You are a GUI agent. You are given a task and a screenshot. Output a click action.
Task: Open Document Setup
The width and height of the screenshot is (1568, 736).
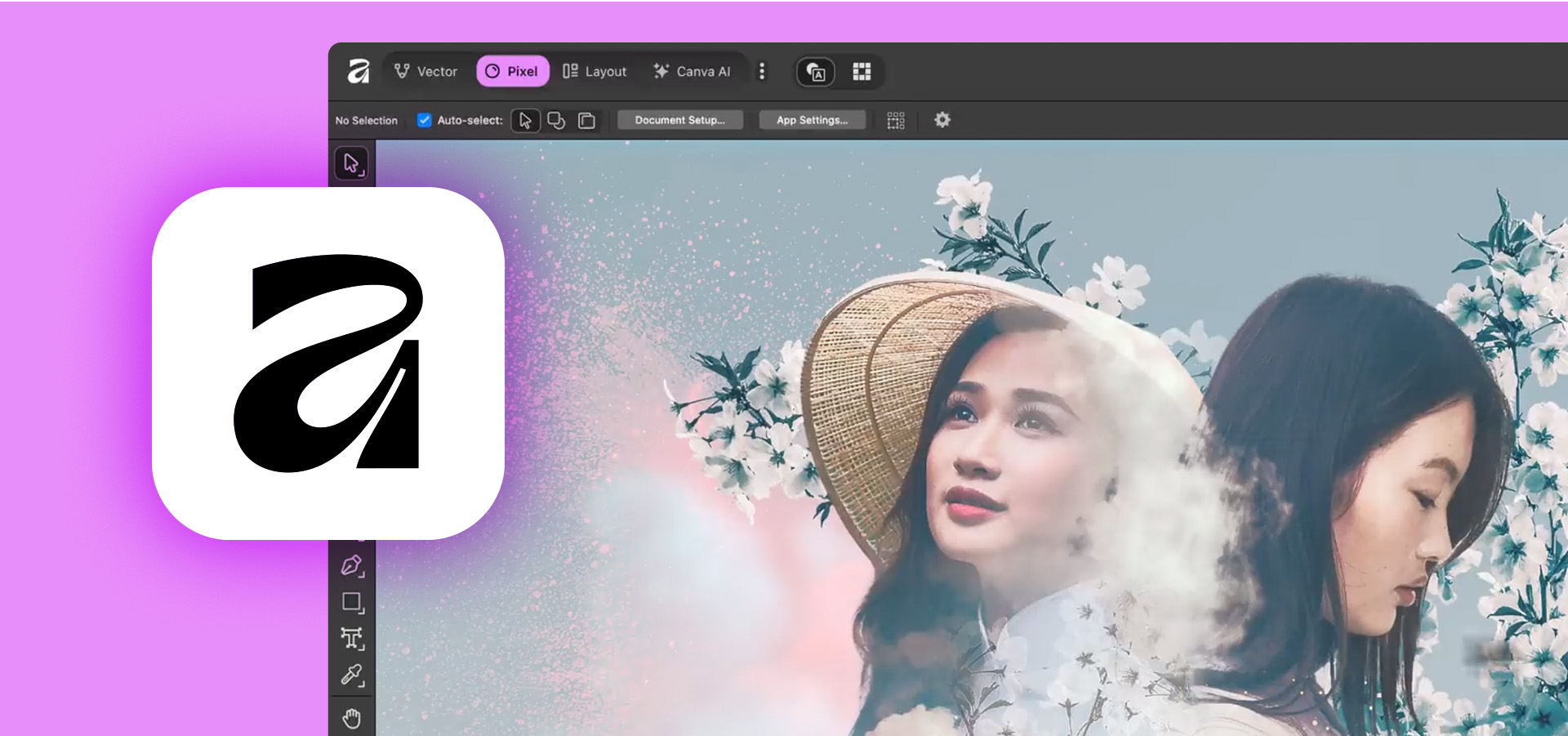tap(680, 120)
